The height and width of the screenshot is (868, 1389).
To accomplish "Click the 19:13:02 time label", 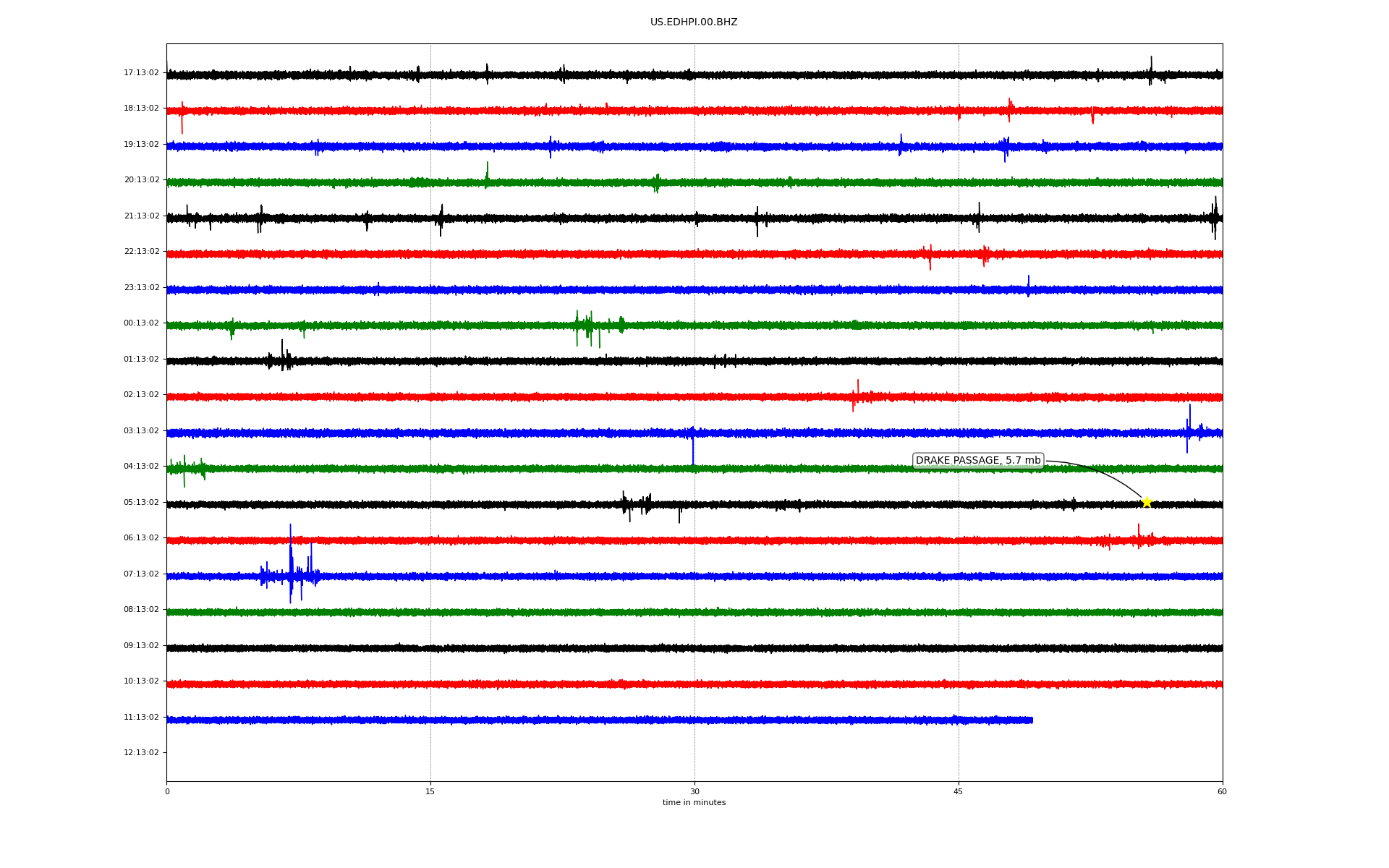I will (141, 144).
